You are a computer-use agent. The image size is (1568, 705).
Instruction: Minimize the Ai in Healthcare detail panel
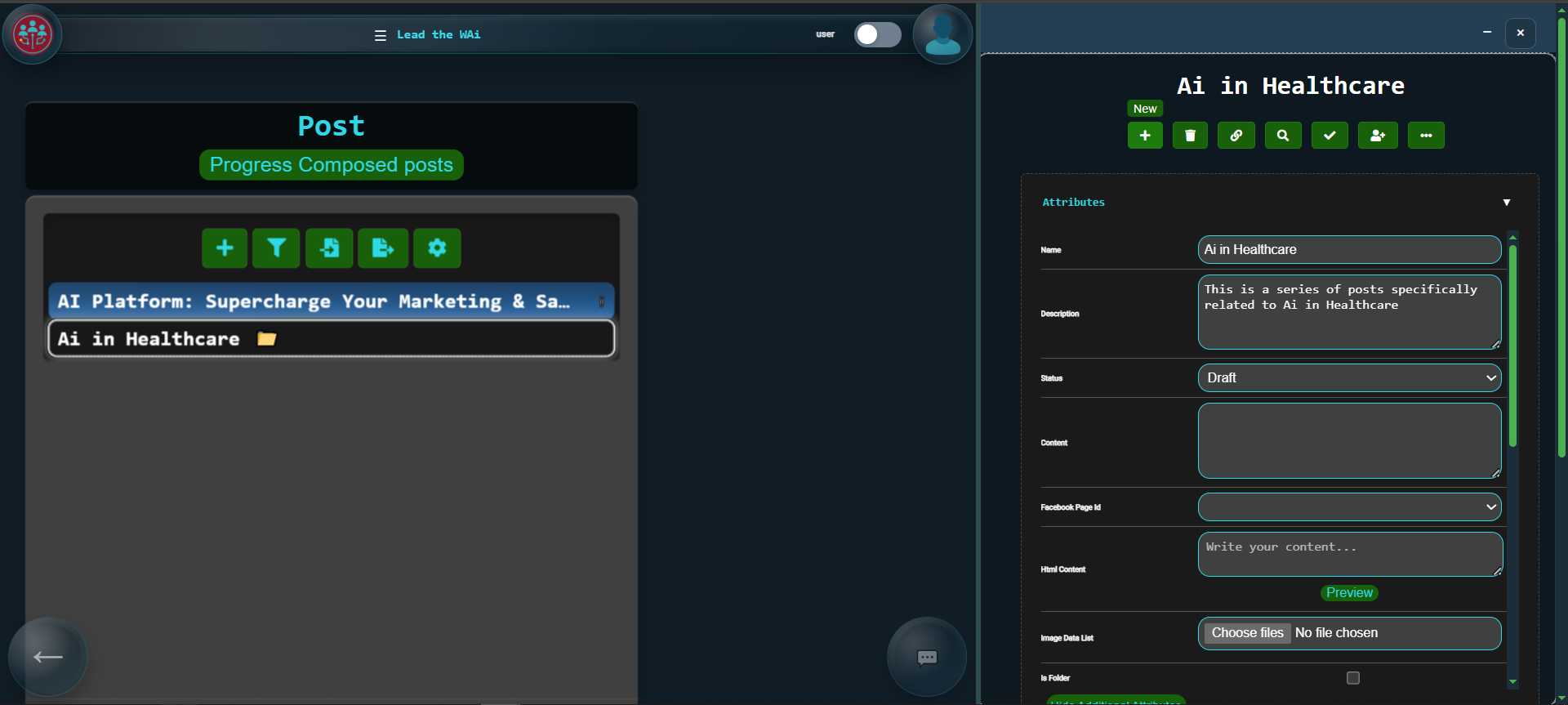[x=1487, y=33]
